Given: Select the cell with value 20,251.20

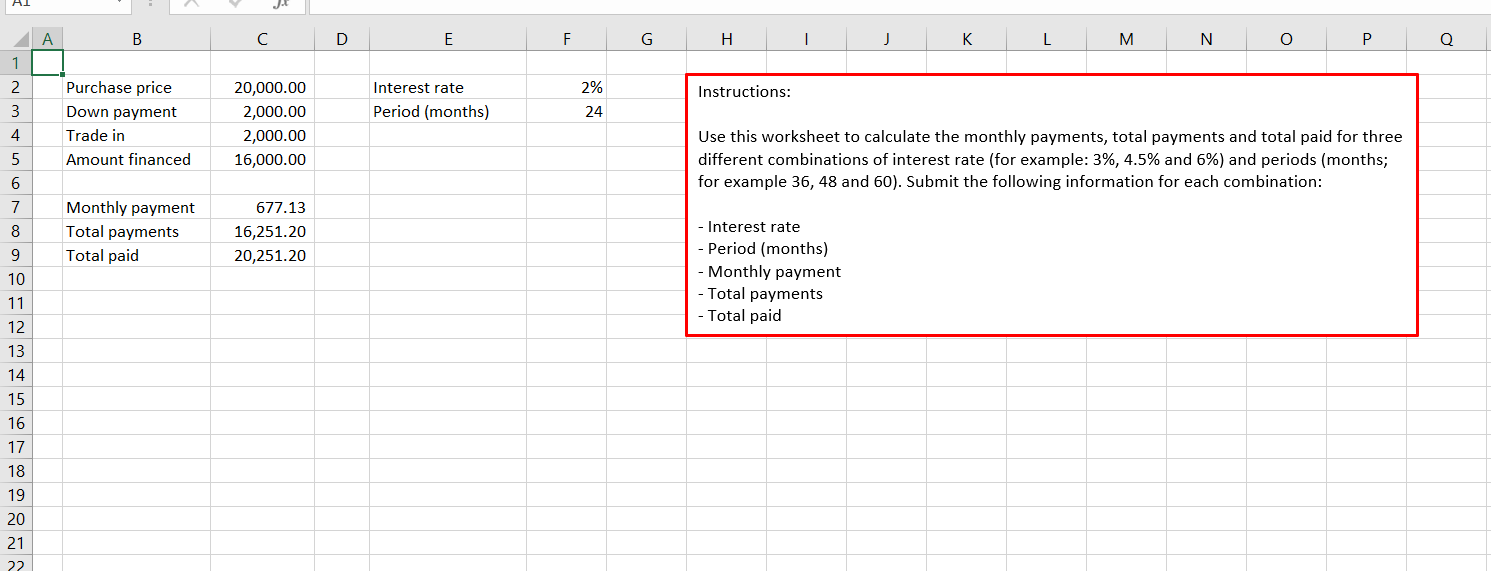Looking at the screenshot, I should coord(262,255).
